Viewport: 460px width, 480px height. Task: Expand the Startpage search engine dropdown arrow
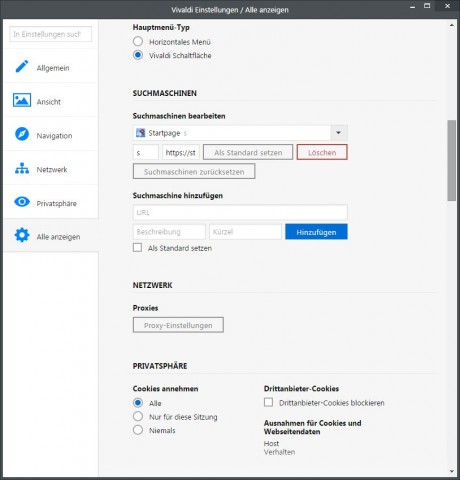point(339,133)
